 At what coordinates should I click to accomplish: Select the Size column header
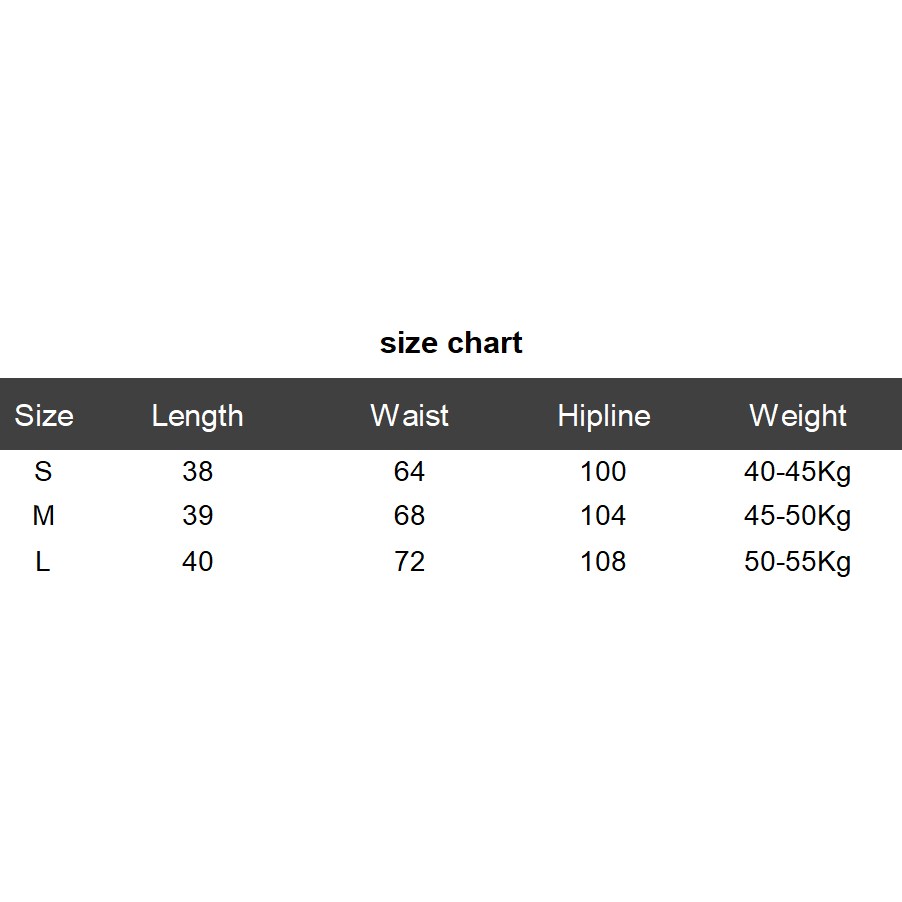click(44, 415)
